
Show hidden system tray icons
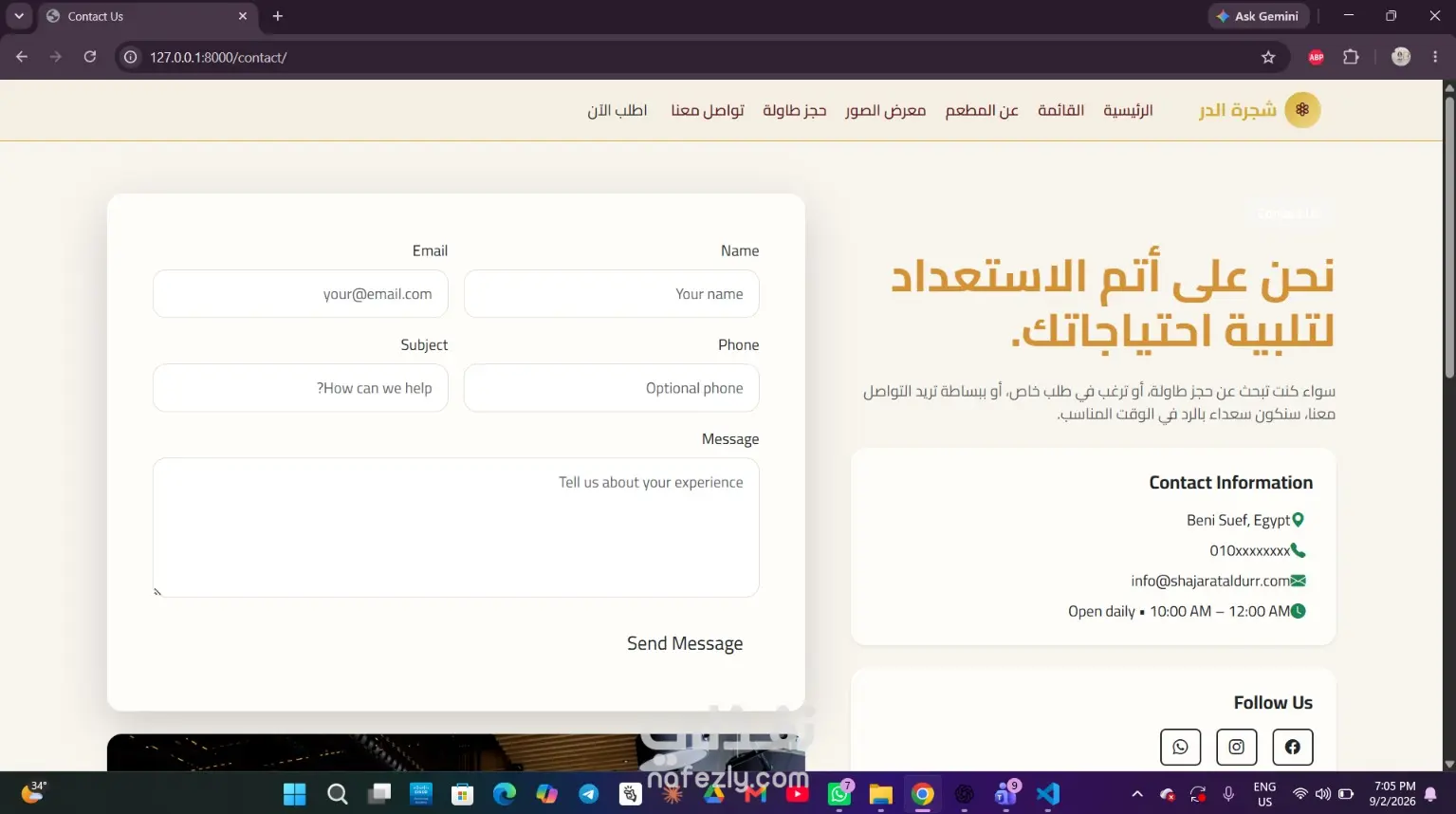click(1137, 794)
